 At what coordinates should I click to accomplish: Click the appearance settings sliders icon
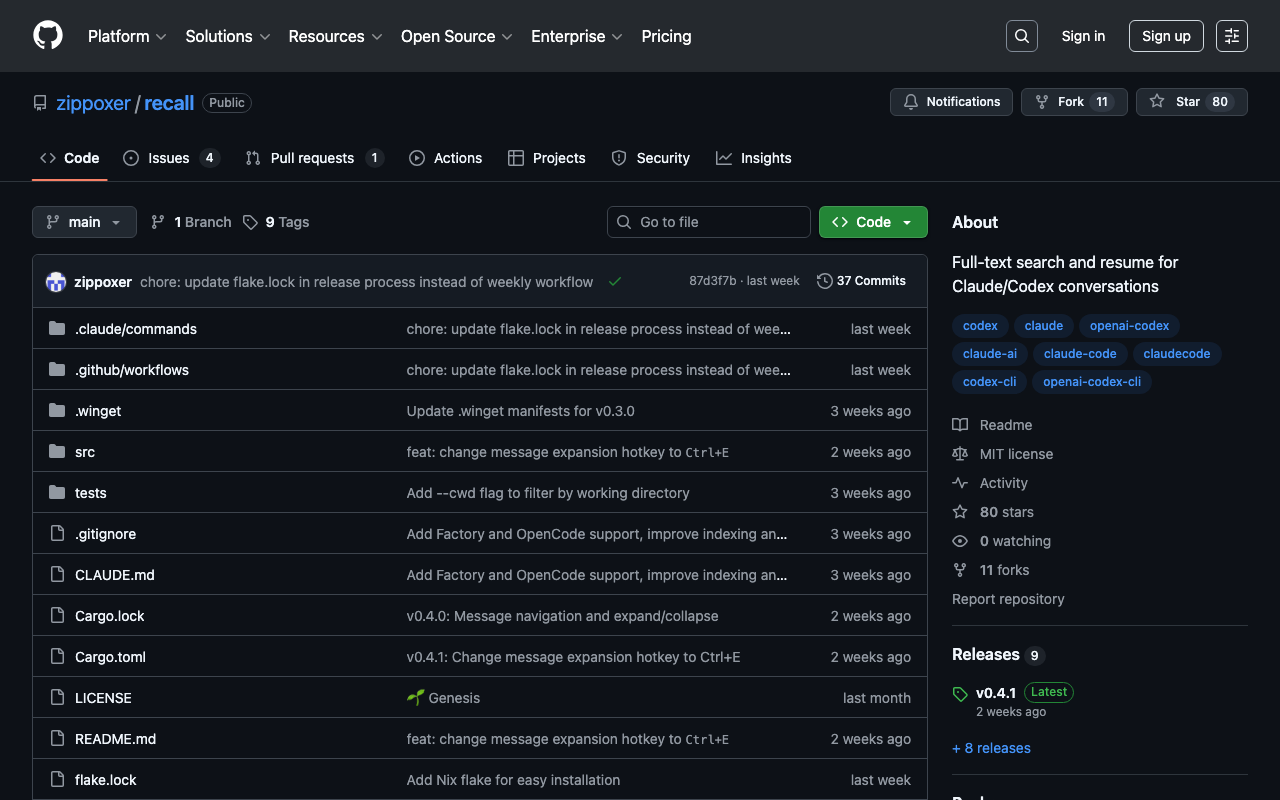tap(1232, 36)
